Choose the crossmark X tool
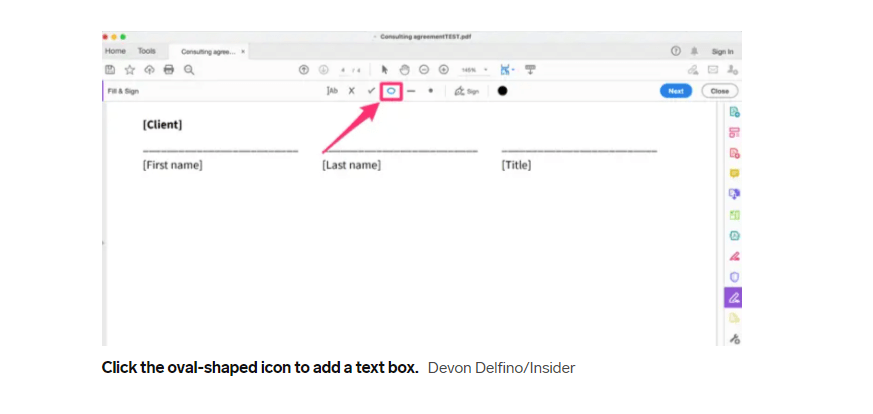The image size is (873, 414). coord(351,90)
